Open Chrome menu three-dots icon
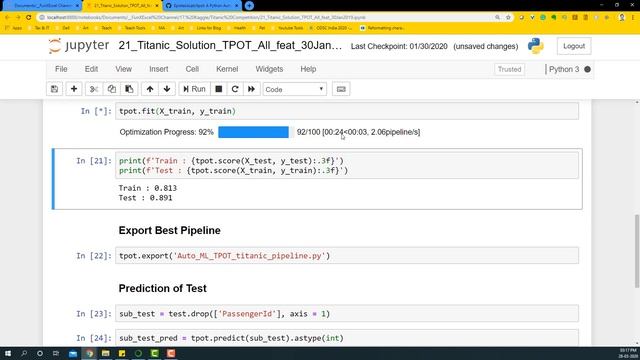This screenshot has width=640, height=360. [633, 18]
